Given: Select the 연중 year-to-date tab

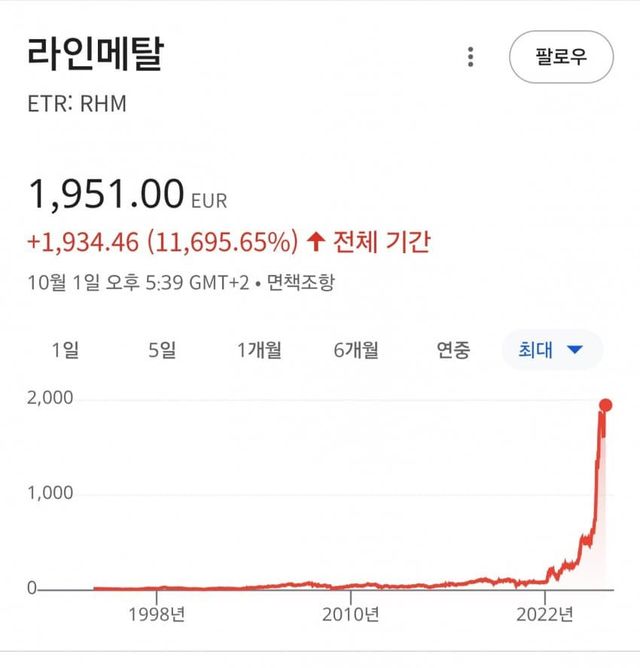Looking at the screenshot, I should click(x=453, y=350).
